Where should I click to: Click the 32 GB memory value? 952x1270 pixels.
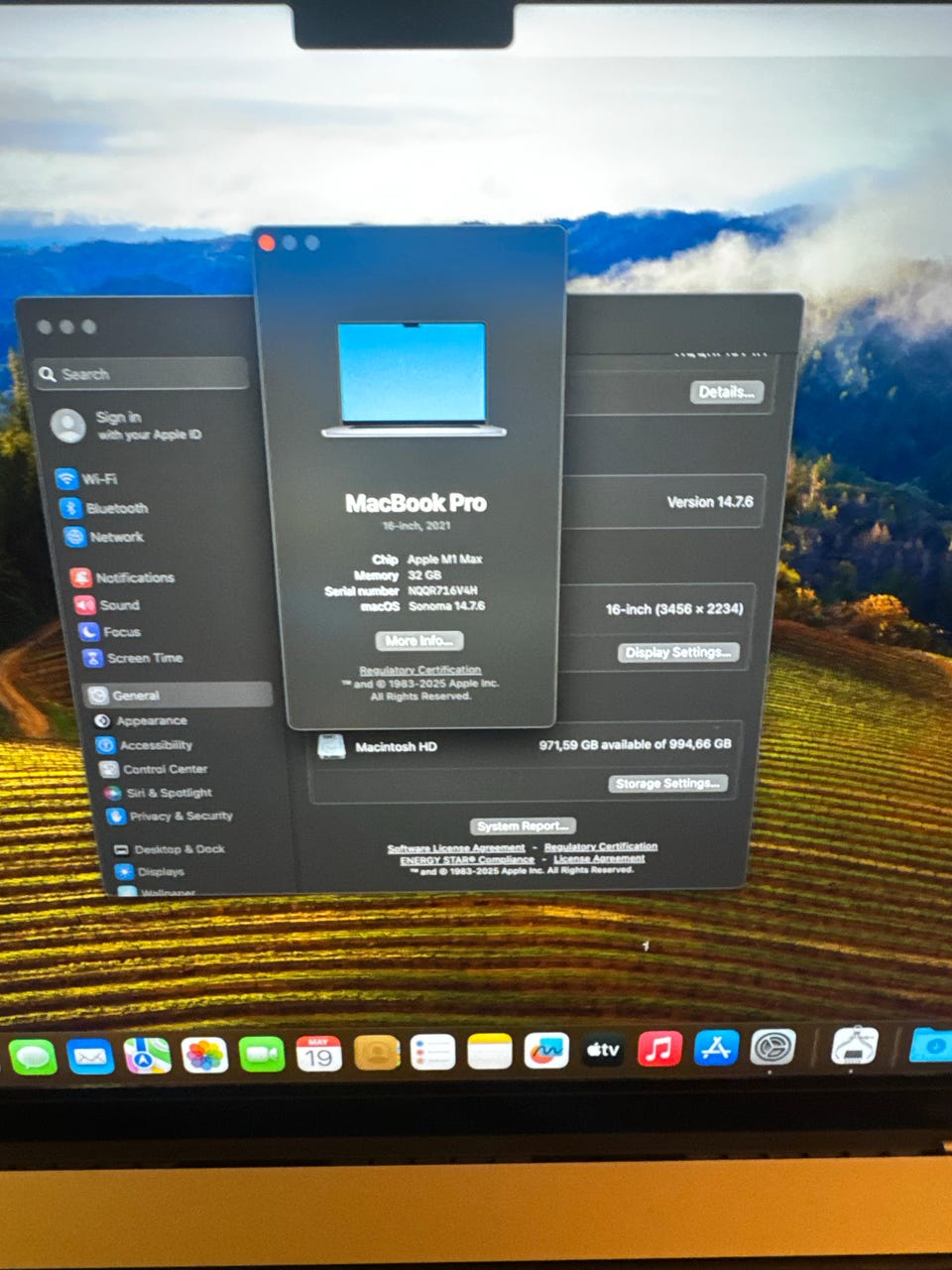424,575
